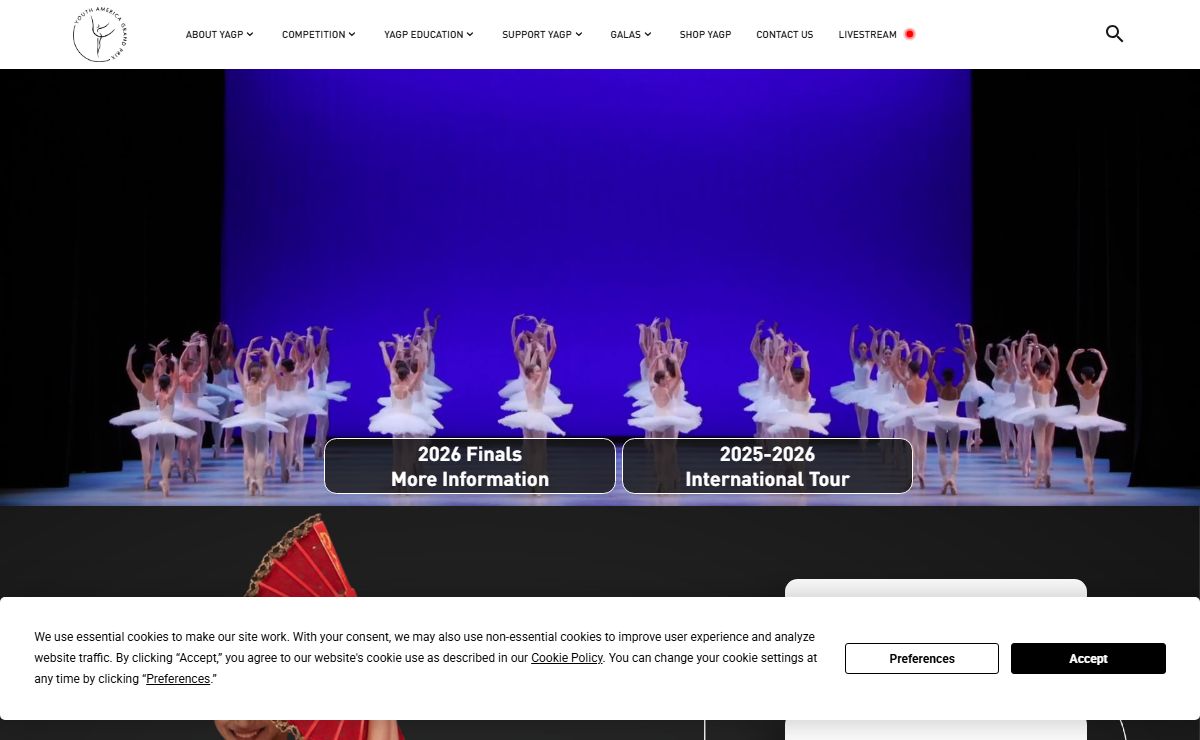Screen dimensions: 1200x740
Task: Open the search magnifier icon
Action: click(1114, 34)
